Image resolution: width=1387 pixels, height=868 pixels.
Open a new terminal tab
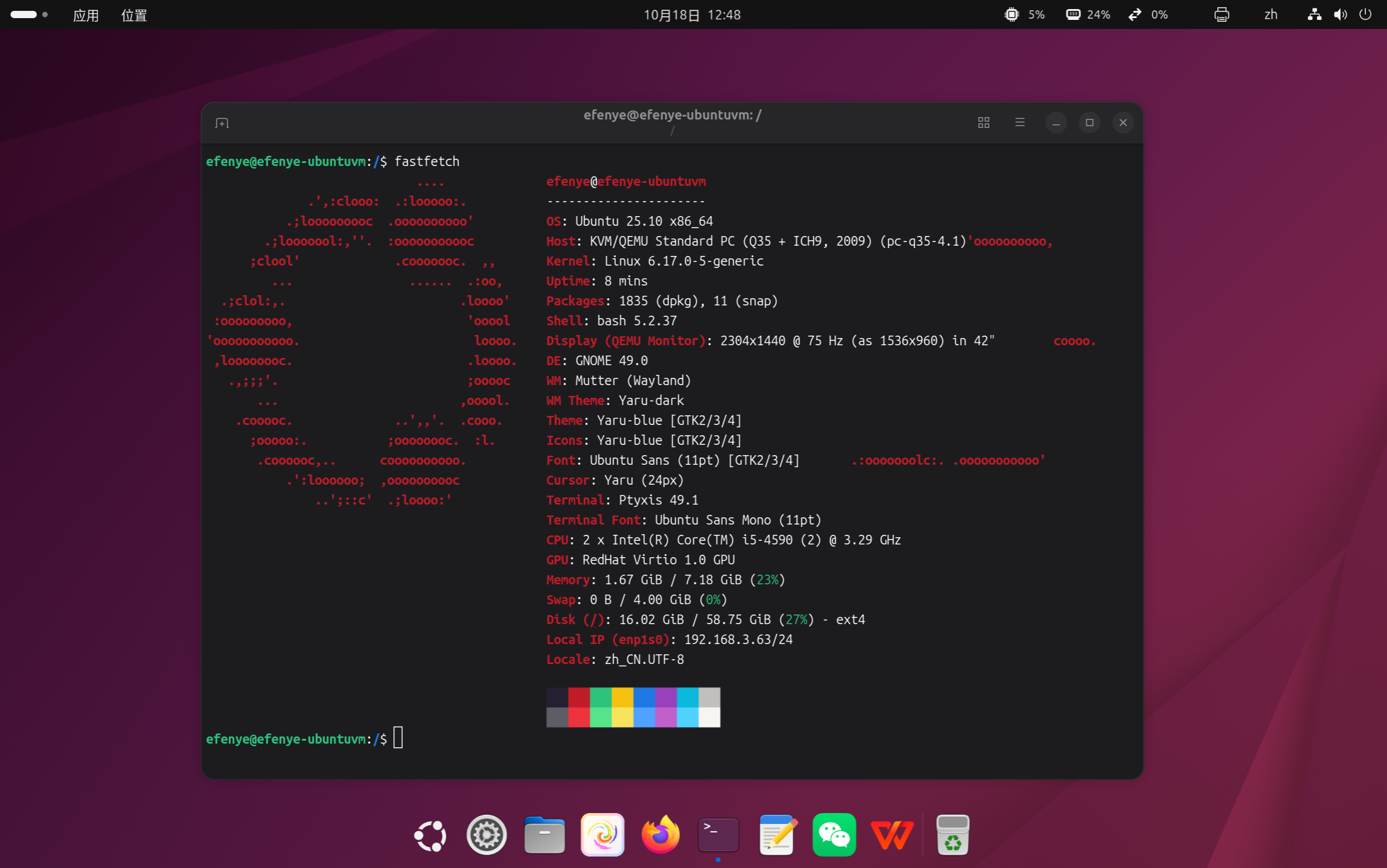coord(222,123)
